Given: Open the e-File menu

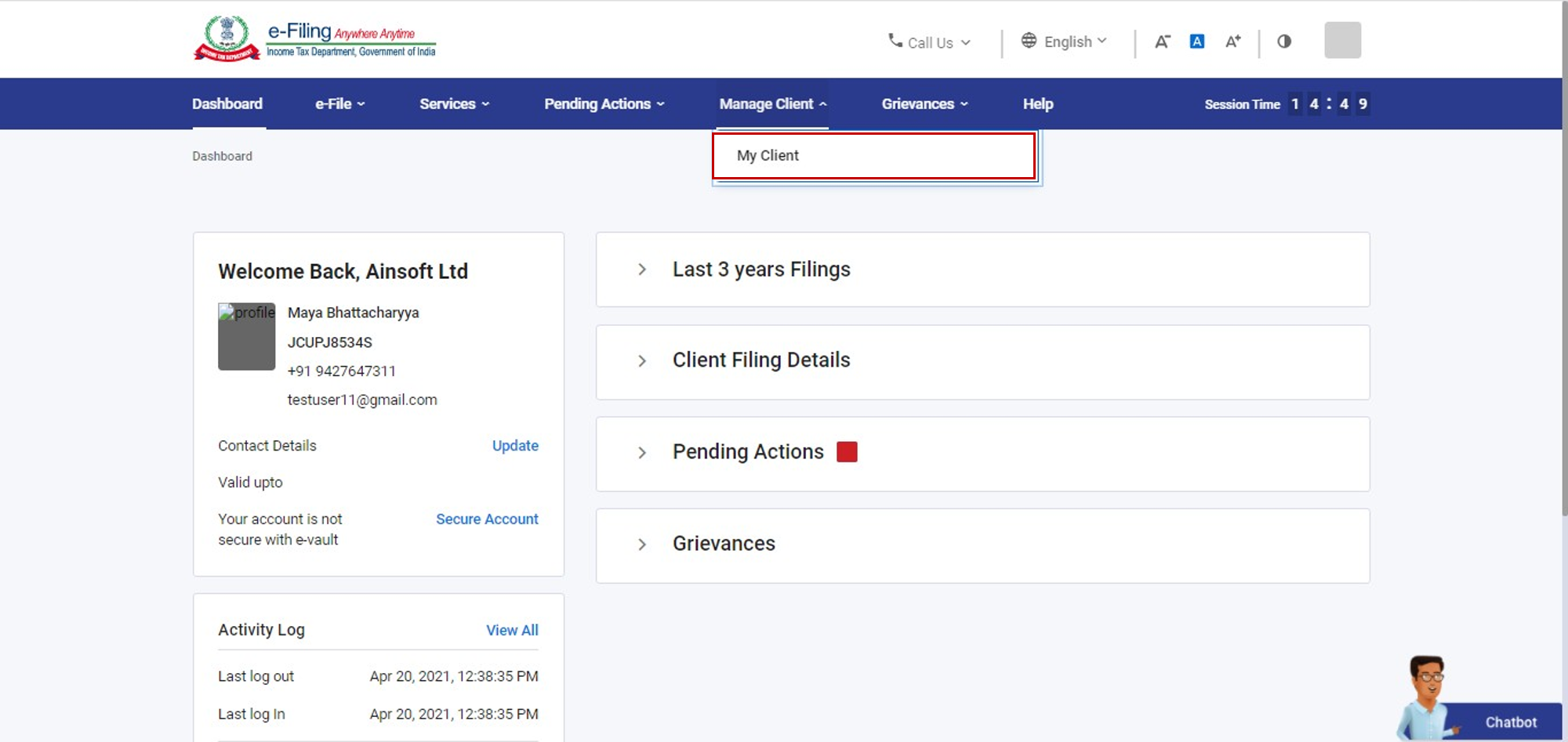Looking at the screenshot, I should [x=339, y=104].
